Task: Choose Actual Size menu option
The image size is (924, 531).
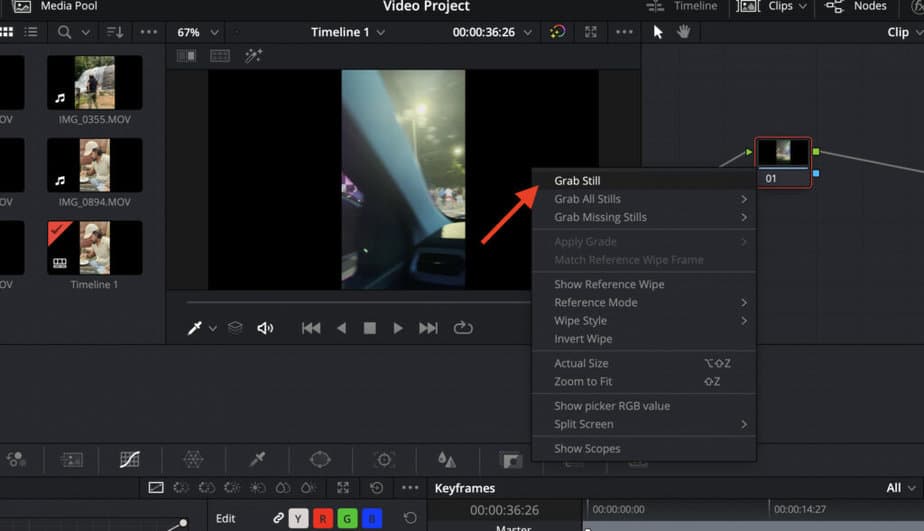Action: [x=644, y=363]
